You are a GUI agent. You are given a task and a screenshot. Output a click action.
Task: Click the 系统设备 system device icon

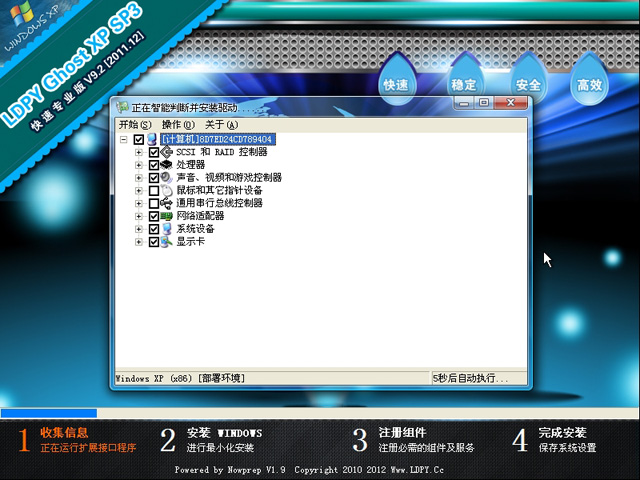point(166,229)
